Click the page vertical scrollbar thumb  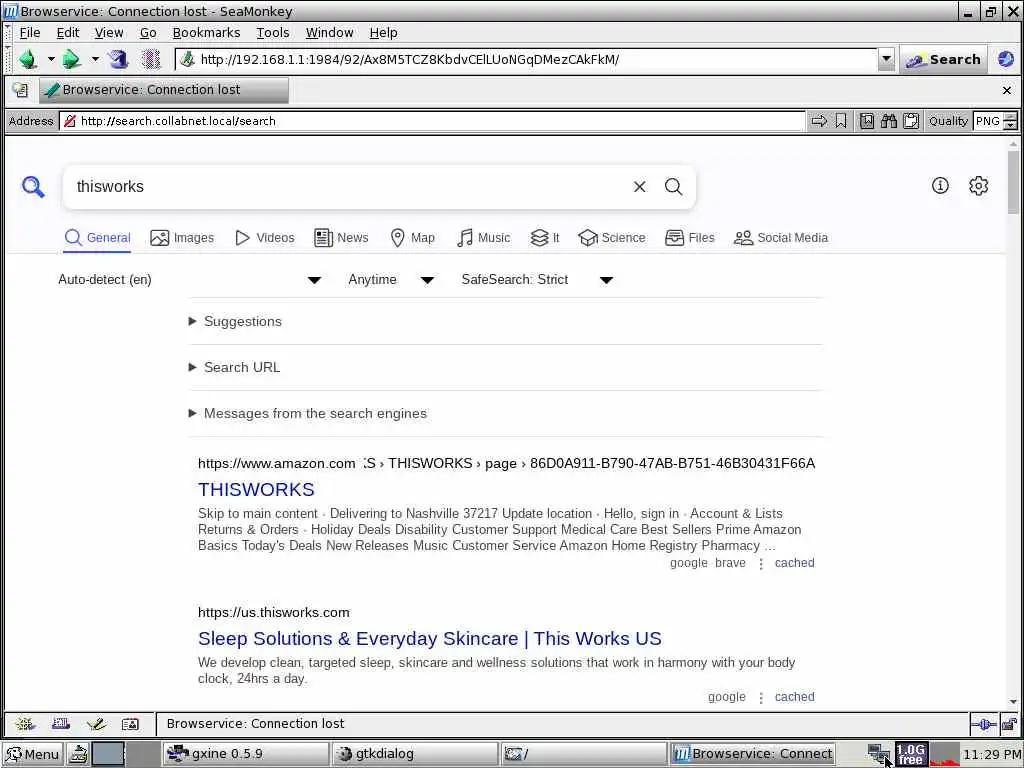(1013, 182)
